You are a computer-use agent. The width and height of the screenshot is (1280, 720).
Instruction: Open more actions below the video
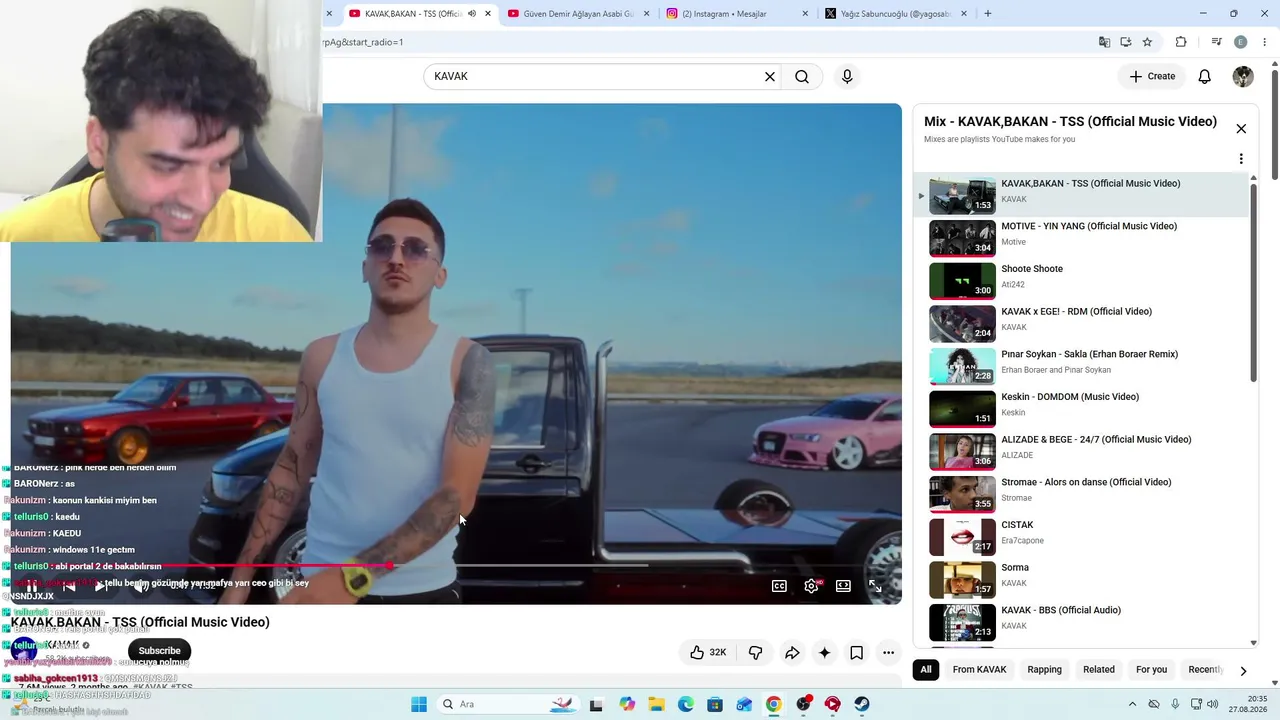point(888,652)
